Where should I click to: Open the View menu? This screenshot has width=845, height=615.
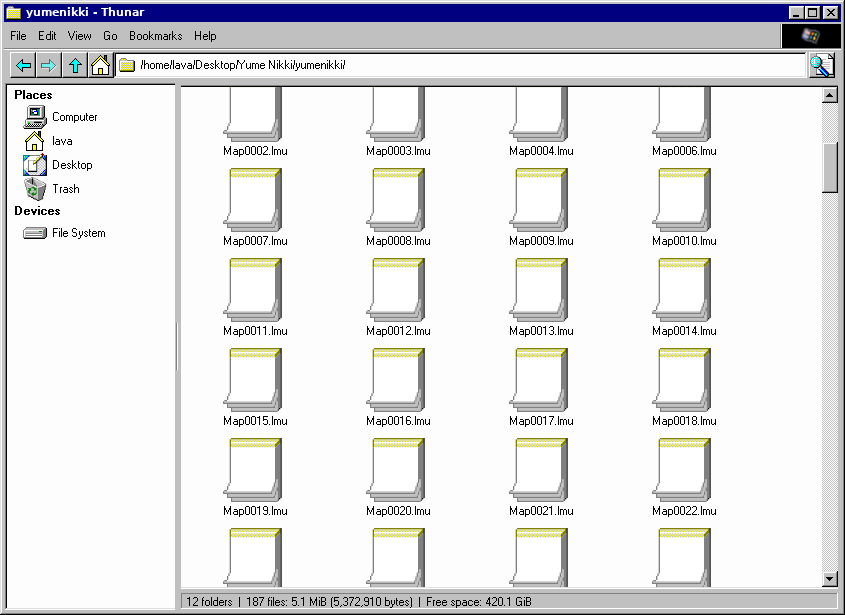79,36
